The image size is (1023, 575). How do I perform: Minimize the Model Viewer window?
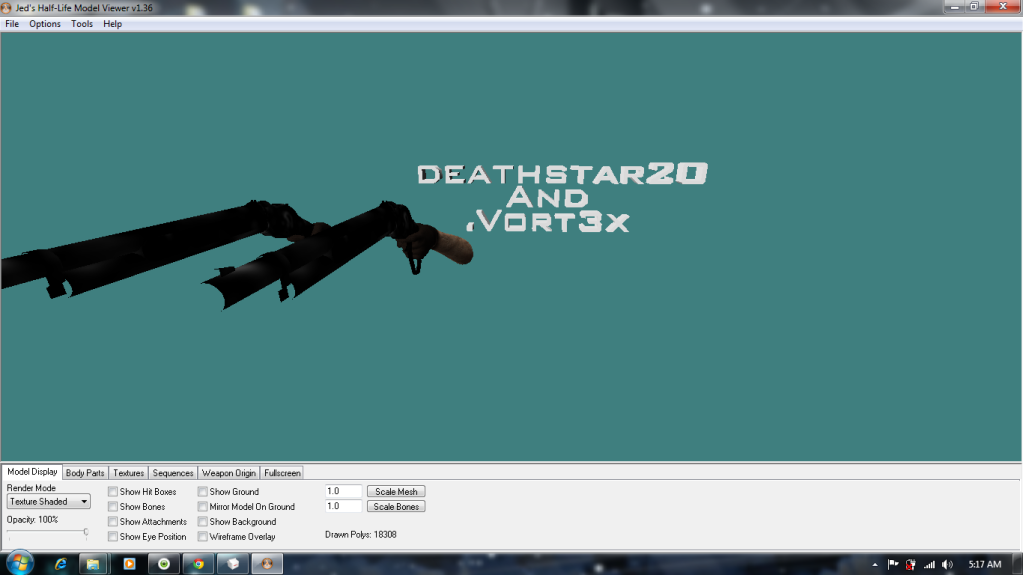[954, 7]
